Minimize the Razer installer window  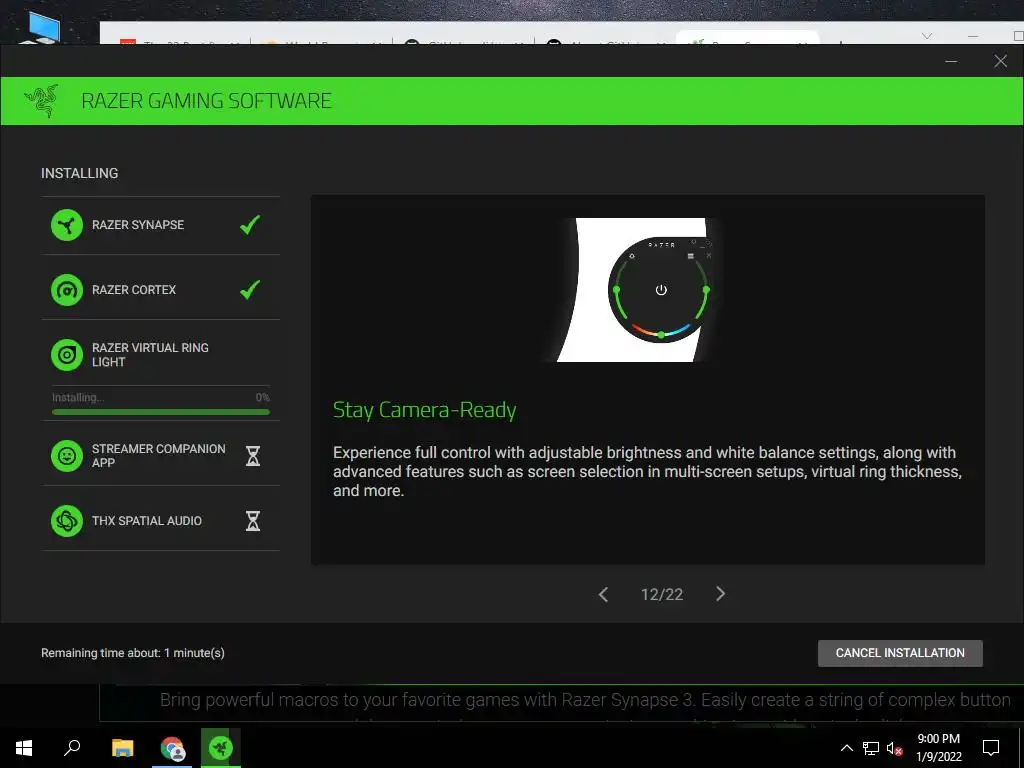(951, 61)
